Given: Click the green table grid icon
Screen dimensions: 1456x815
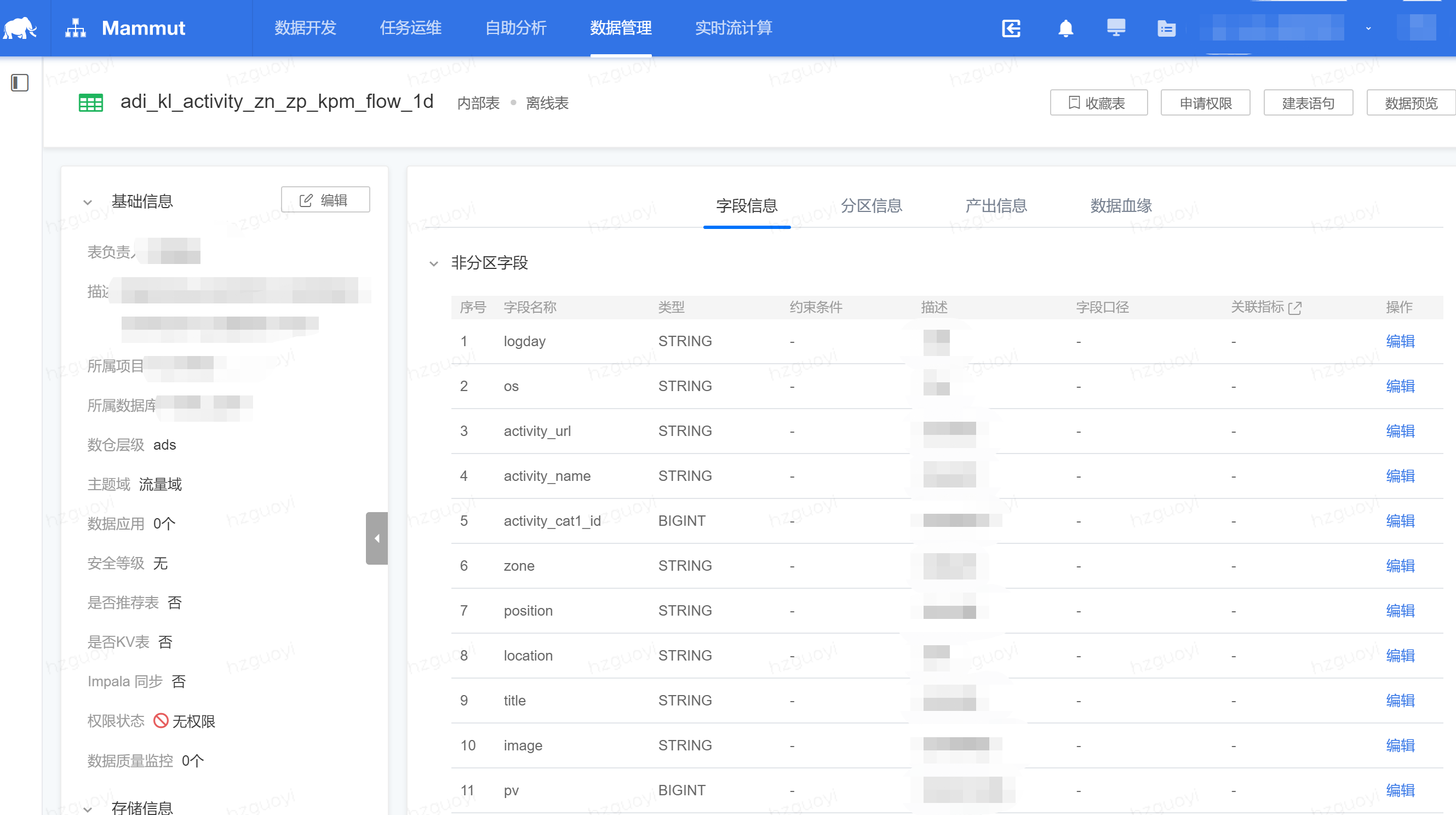Looking at the screenshot, I should (90, 103).
